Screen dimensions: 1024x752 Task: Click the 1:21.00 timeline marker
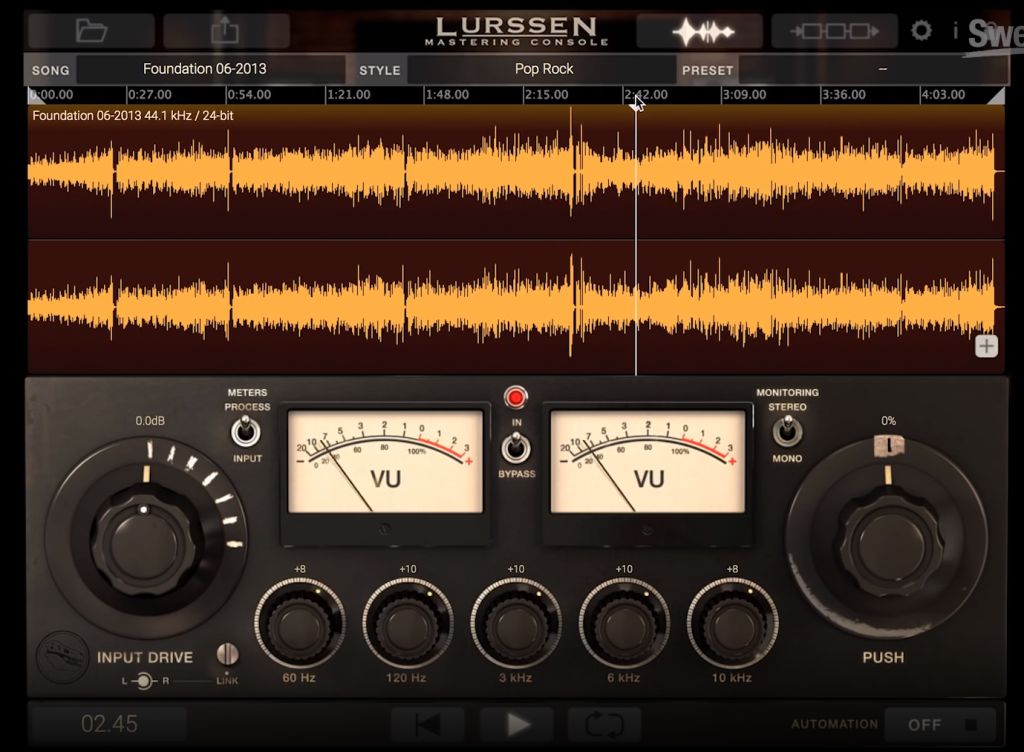[x=349, y=95]
